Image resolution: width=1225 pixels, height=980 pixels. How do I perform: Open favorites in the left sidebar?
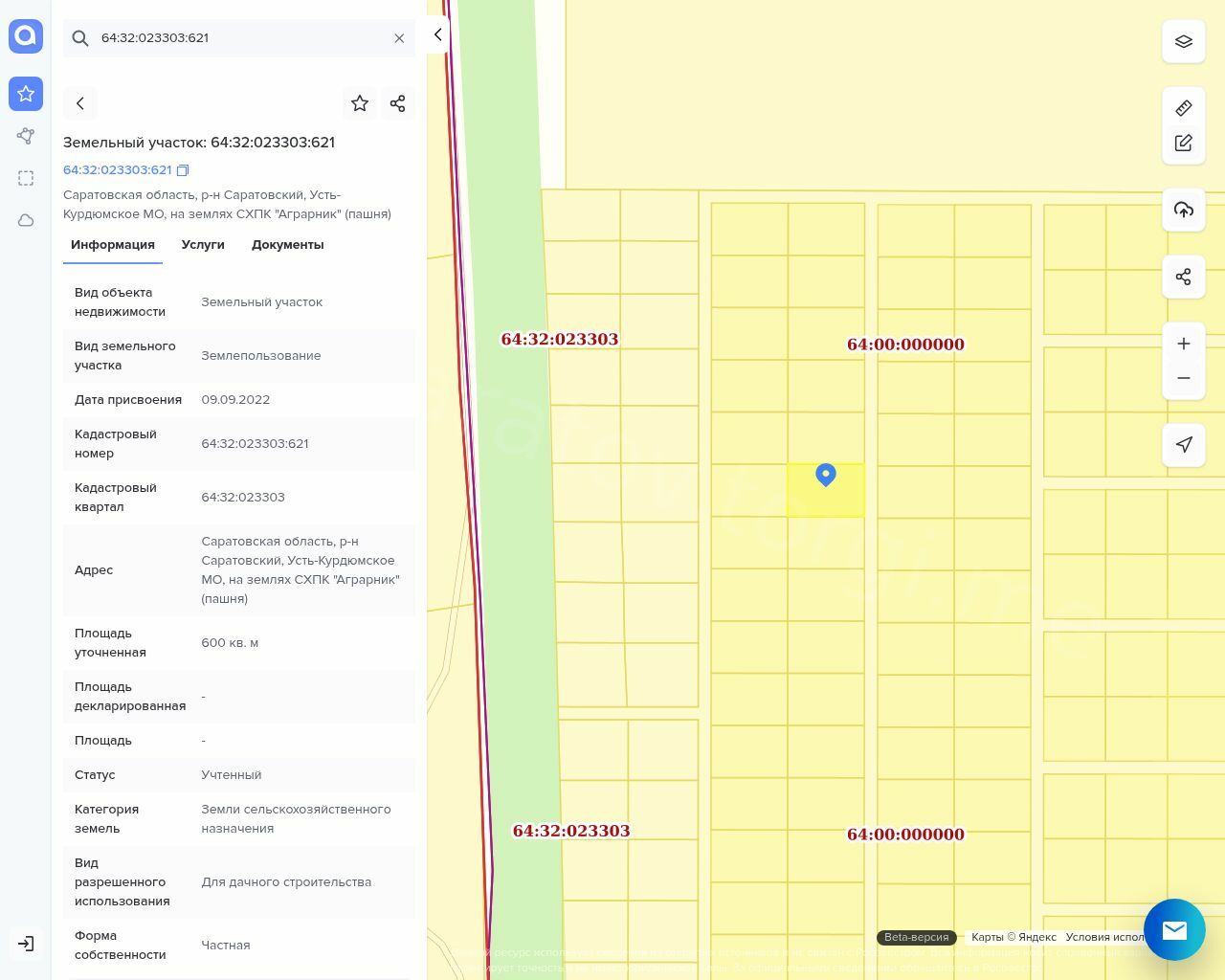(x=26, y=94)
